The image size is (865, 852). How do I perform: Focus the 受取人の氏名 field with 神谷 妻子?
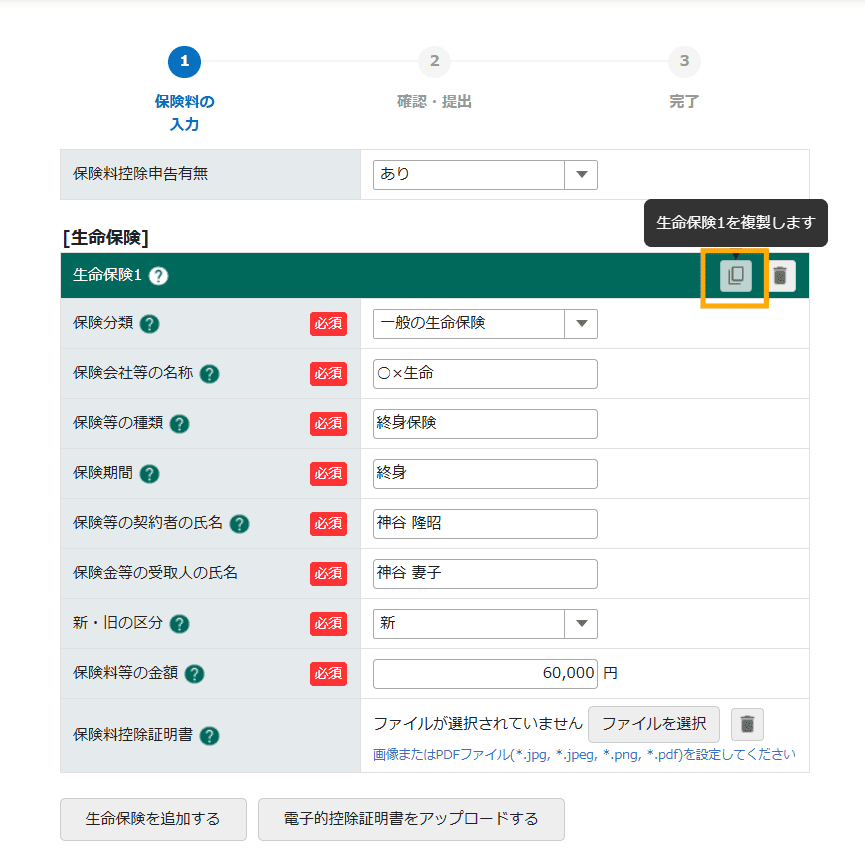(485, 574)
